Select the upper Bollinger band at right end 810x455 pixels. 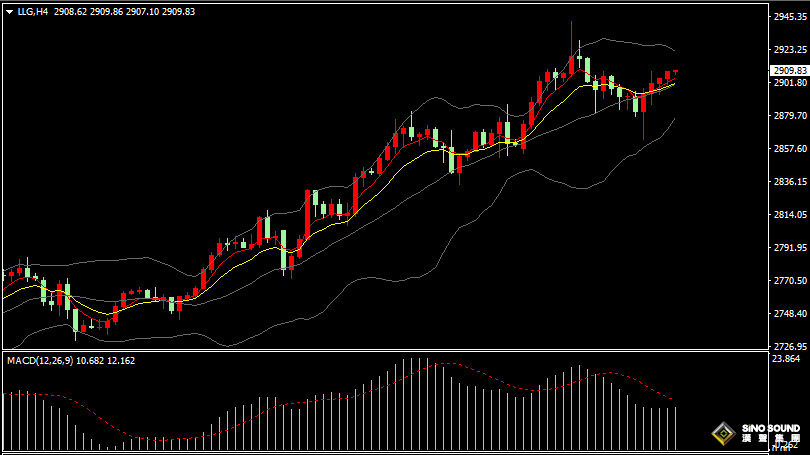672,50
